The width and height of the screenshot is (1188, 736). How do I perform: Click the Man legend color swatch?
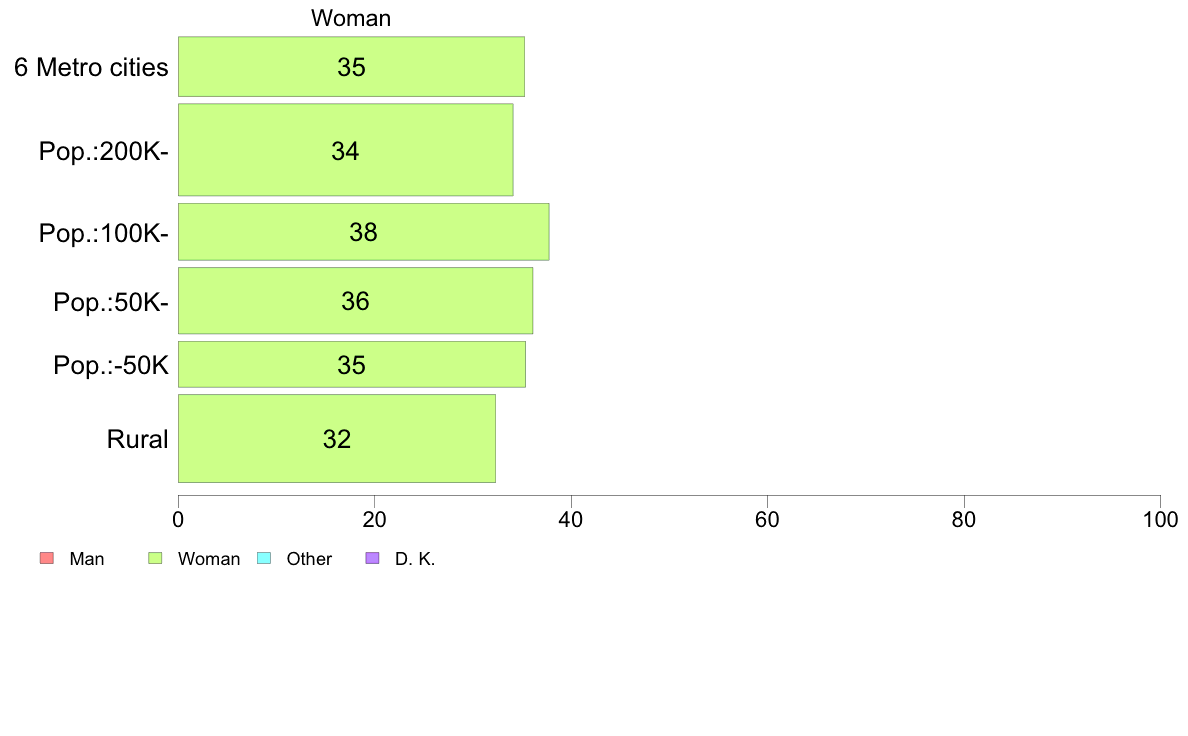tap(46, 558)
